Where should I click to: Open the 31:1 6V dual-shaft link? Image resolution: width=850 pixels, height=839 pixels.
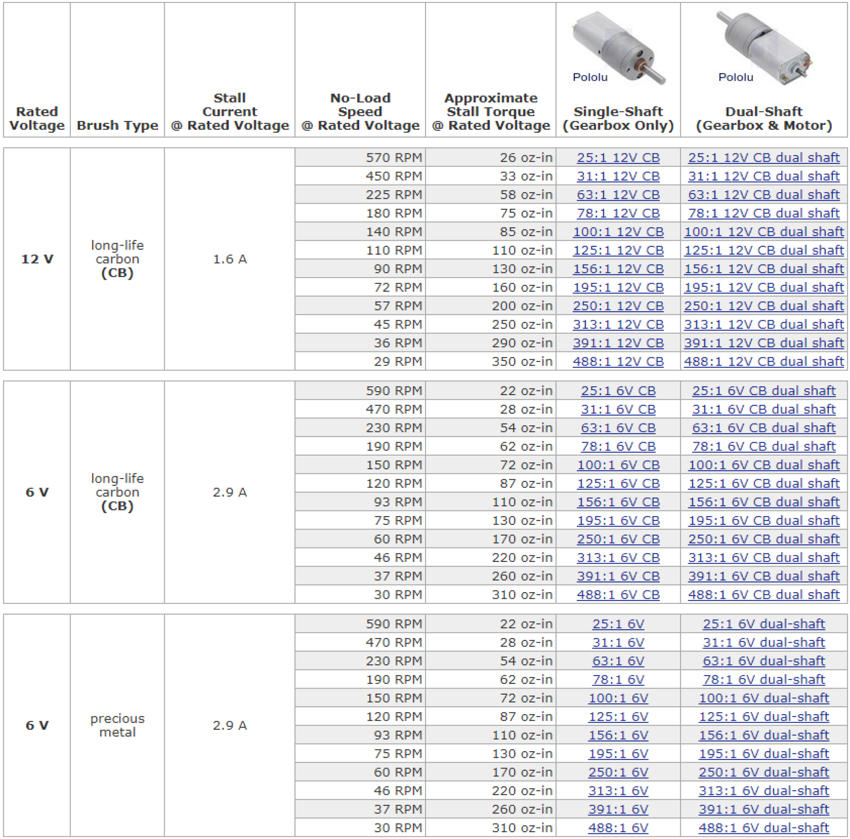click(x=764, y=642)
